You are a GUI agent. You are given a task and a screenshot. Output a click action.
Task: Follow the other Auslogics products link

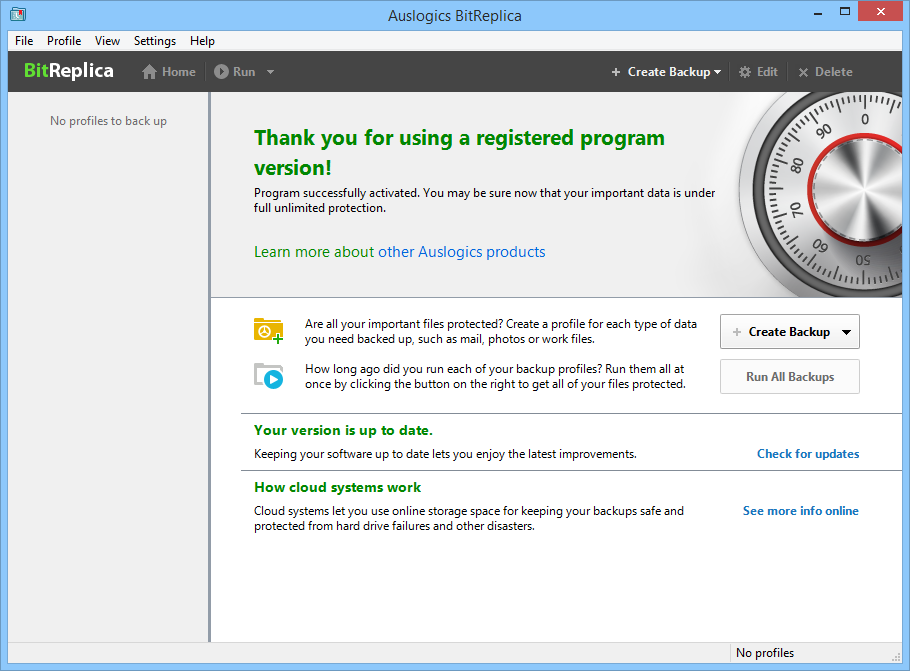click(x=461, y=252)
